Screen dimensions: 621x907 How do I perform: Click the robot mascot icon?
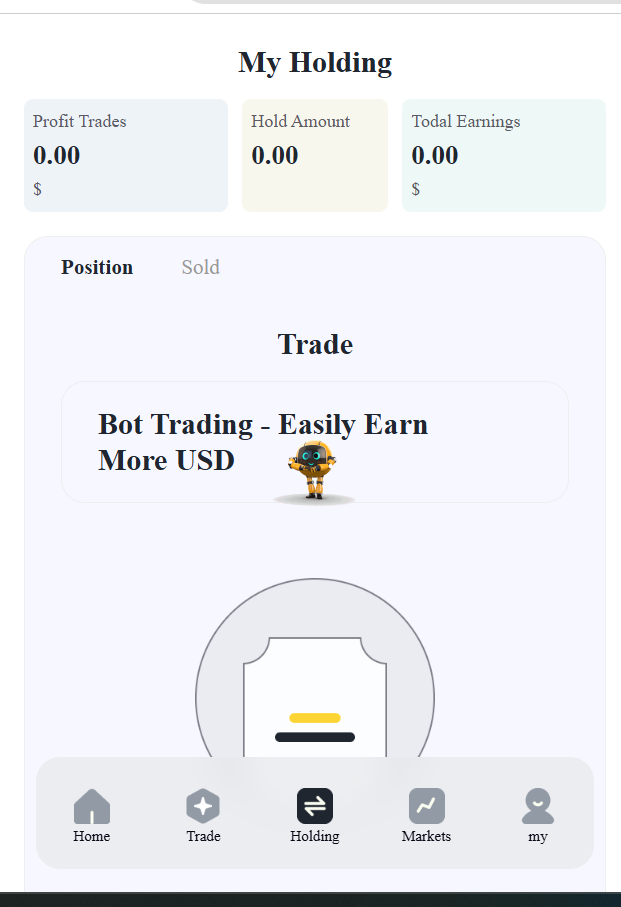pyautogui.click(x=314, y=470)
